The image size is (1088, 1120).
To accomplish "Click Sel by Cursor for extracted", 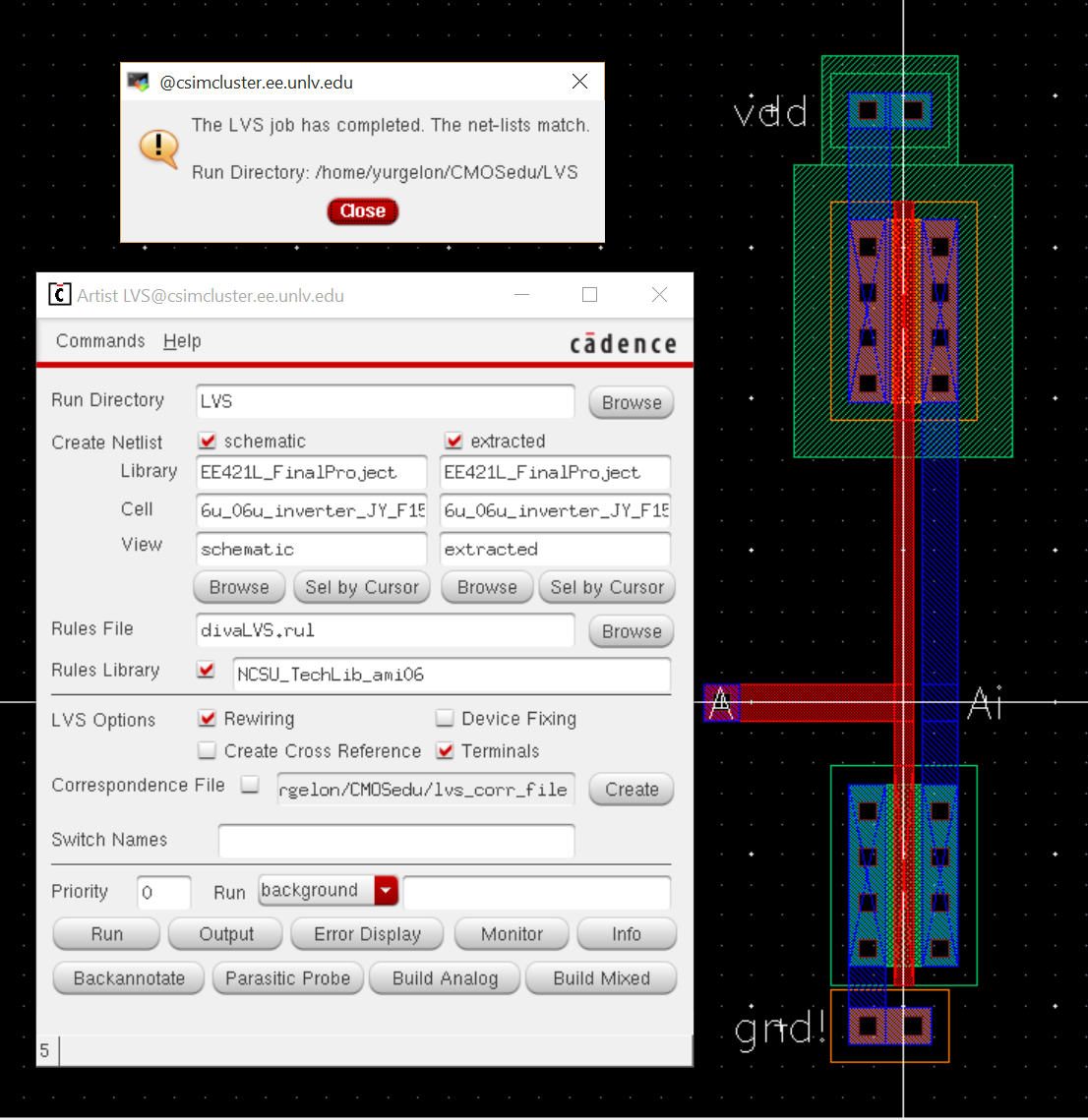I will point(607,587).
